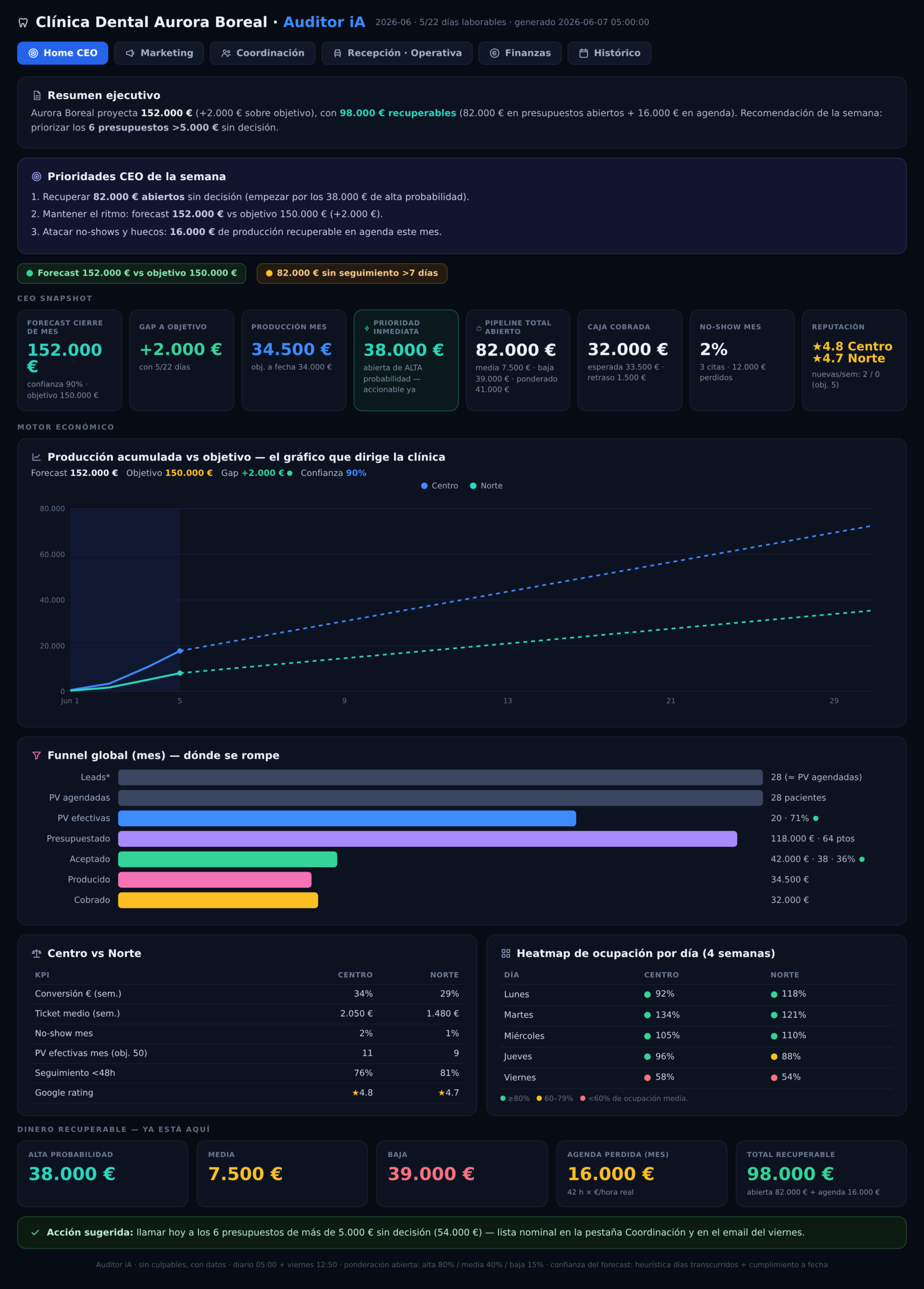Click the target icon beside Prioridades CEO
924x1289 pixels.
click(x=37, y=177)
